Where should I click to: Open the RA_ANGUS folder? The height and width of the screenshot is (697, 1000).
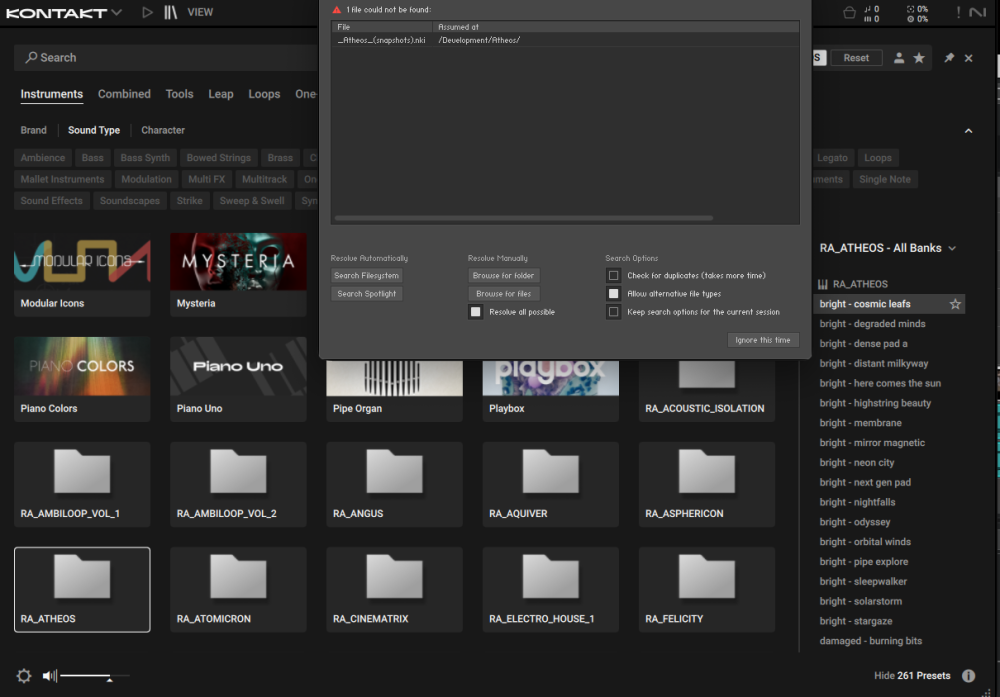[x=394, y=485]
